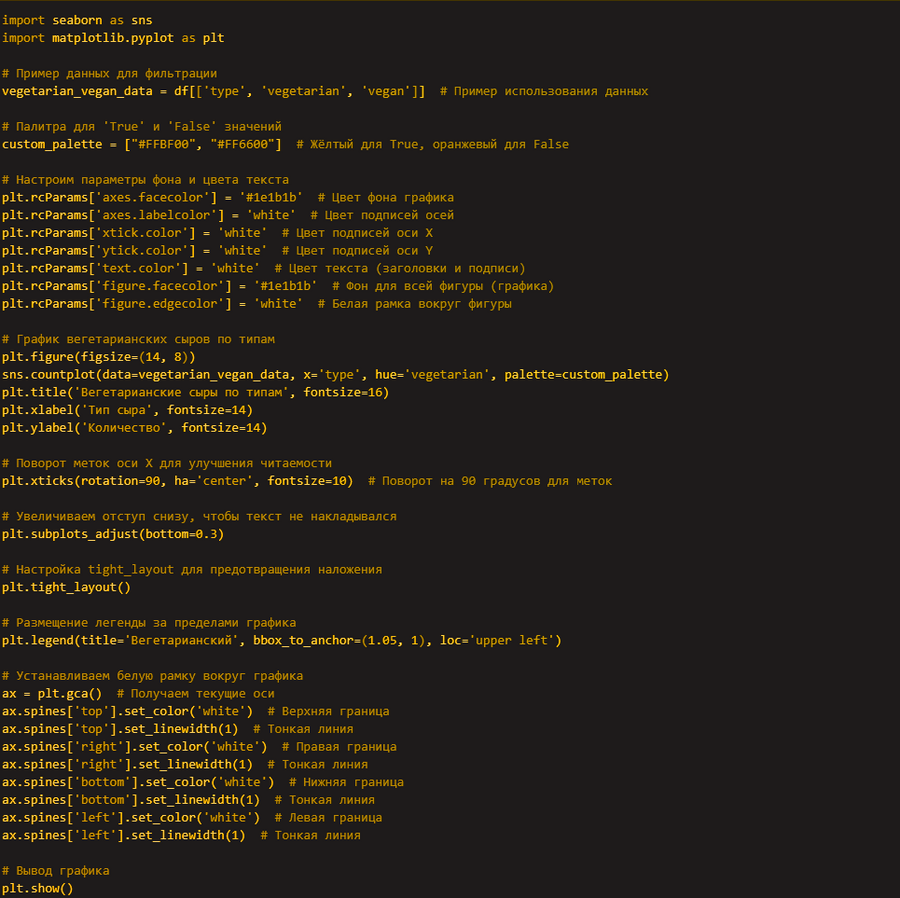Click the 'figure.edgecolor' rcParams line
The width and height of the screenshot is (900, 898).
152,304
